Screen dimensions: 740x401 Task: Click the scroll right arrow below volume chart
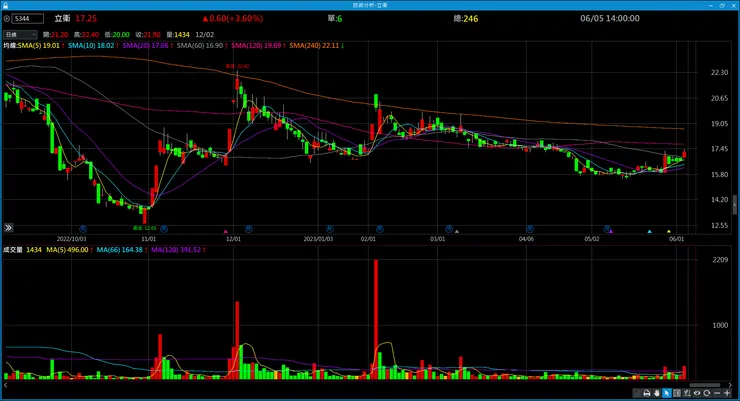point(730,385)
